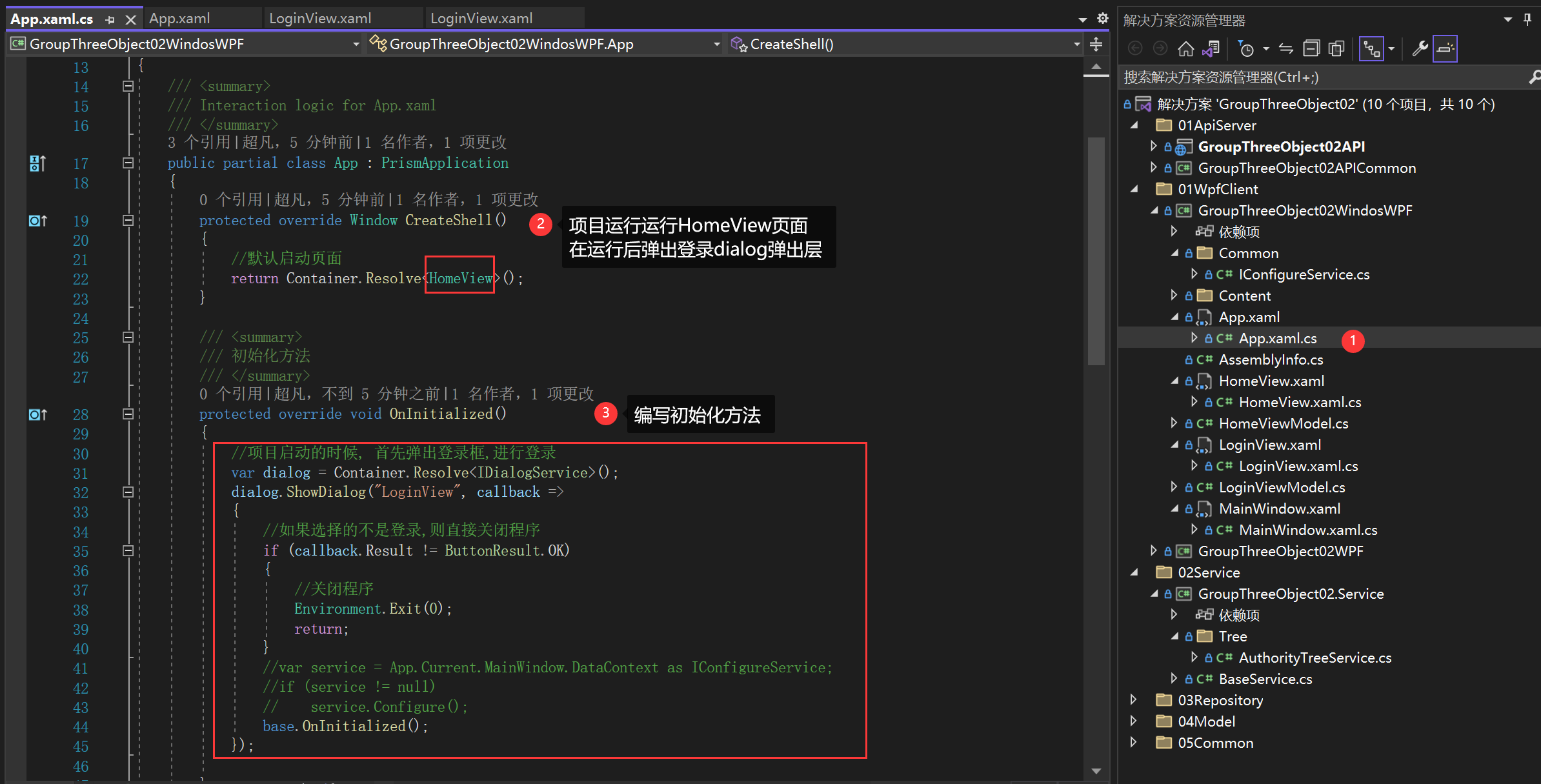
Task: Open Properties wrench icon in Solution Explorer
Action: (1420, 49)
